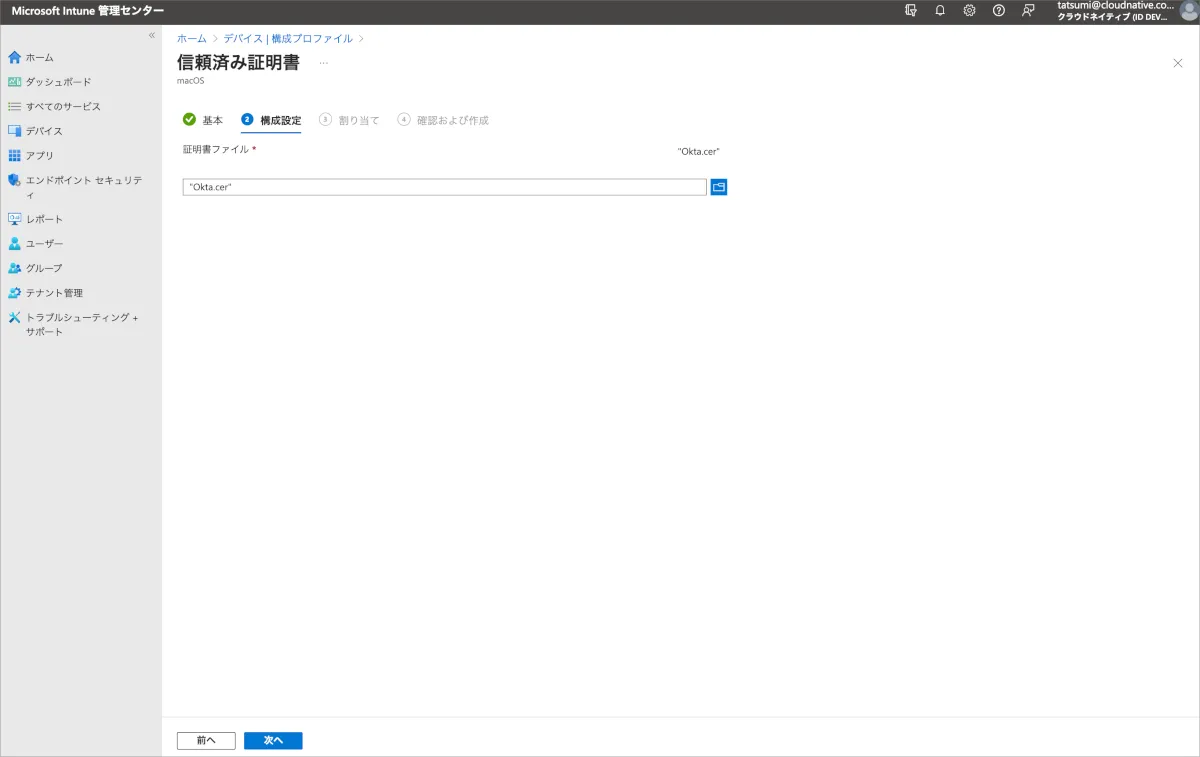1200x757 pixels.
Task: Open settings gear icon in header
Action: (969, 10)
